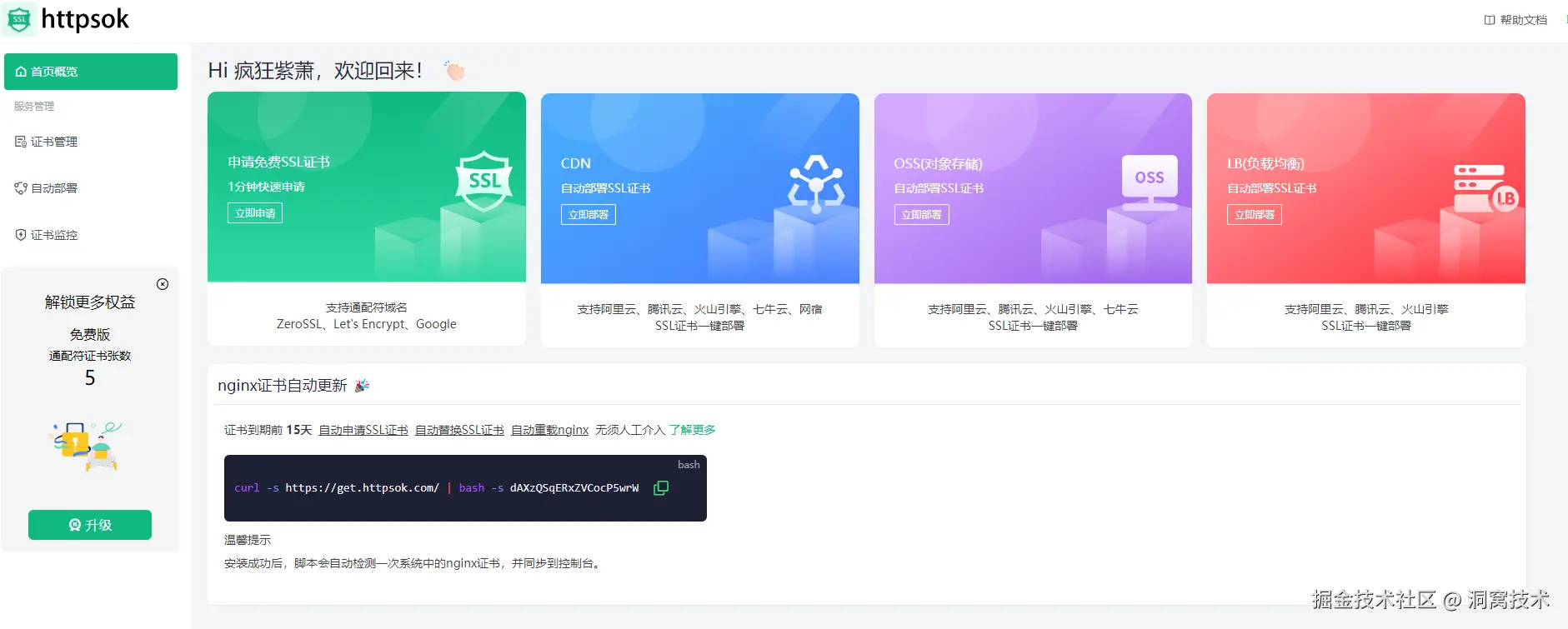Click the 免费版 plan label
1568x629 pixels.
pyautogui.click(x=90, y=334)
